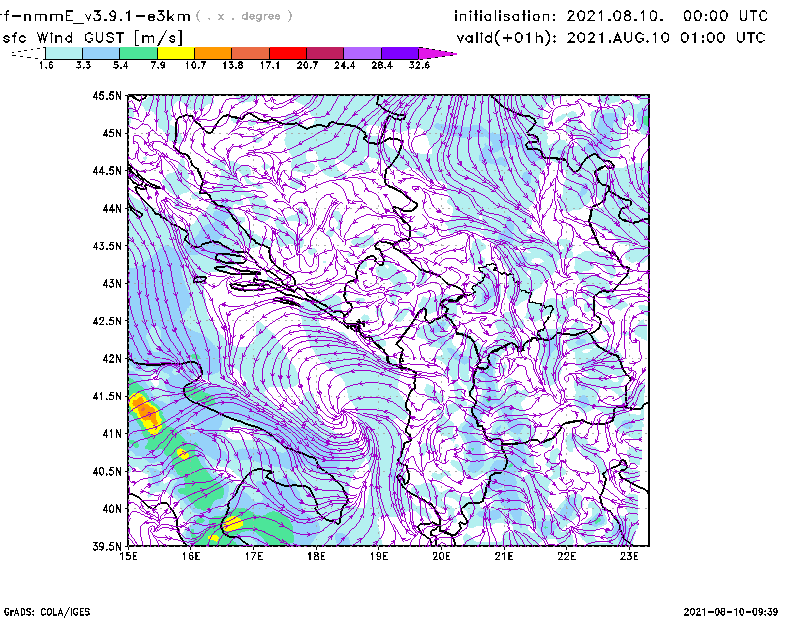Click the '42.5N' latitude label
800x618 pixels.
click(x=107, y=321)
